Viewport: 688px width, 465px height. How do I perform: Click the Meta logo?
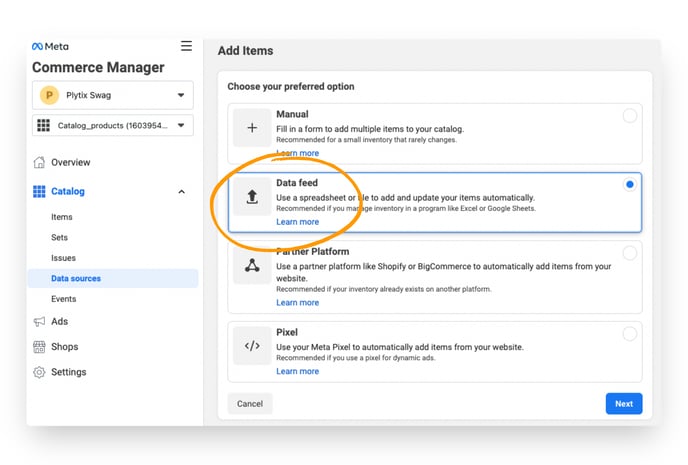(x=50, y=46)
